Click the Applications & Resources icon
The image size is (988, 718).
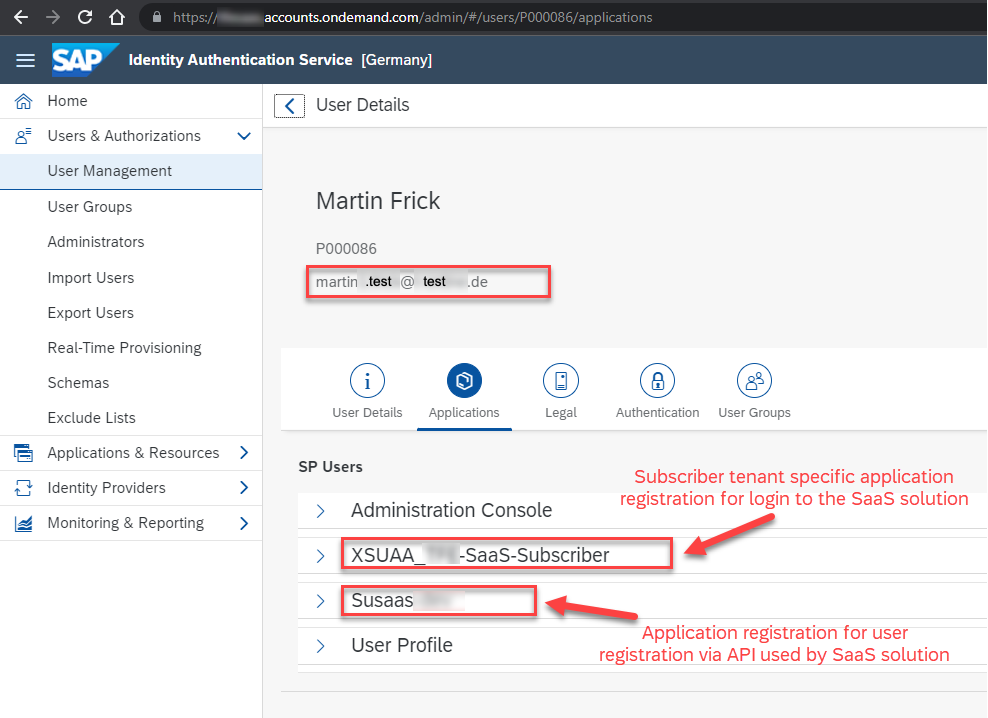click(x=23, y=453)
